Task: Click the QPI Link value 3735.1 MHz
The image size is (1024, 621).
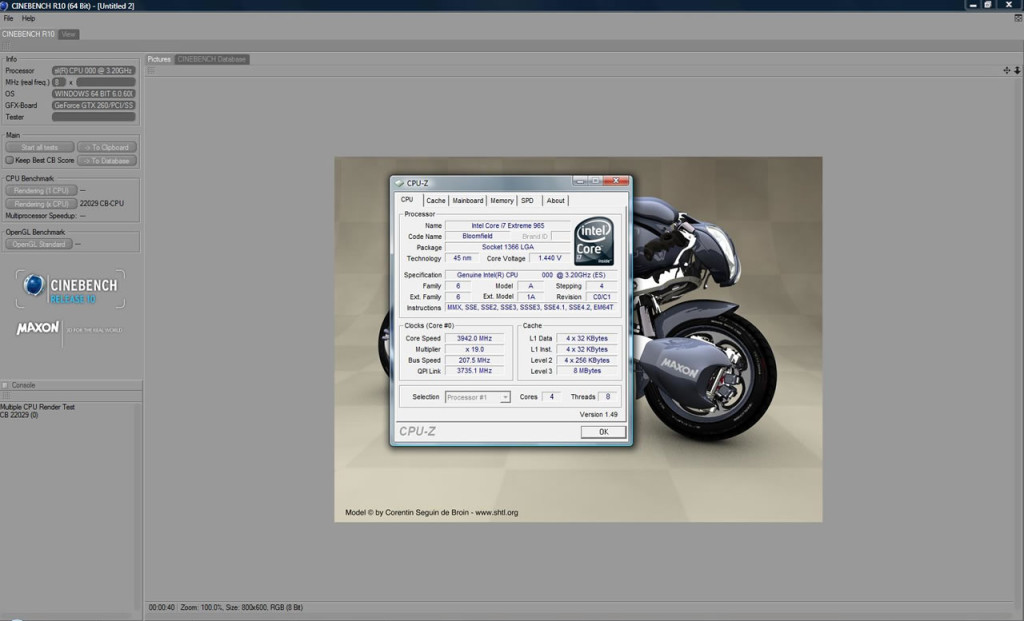Action: click(475, 371)
